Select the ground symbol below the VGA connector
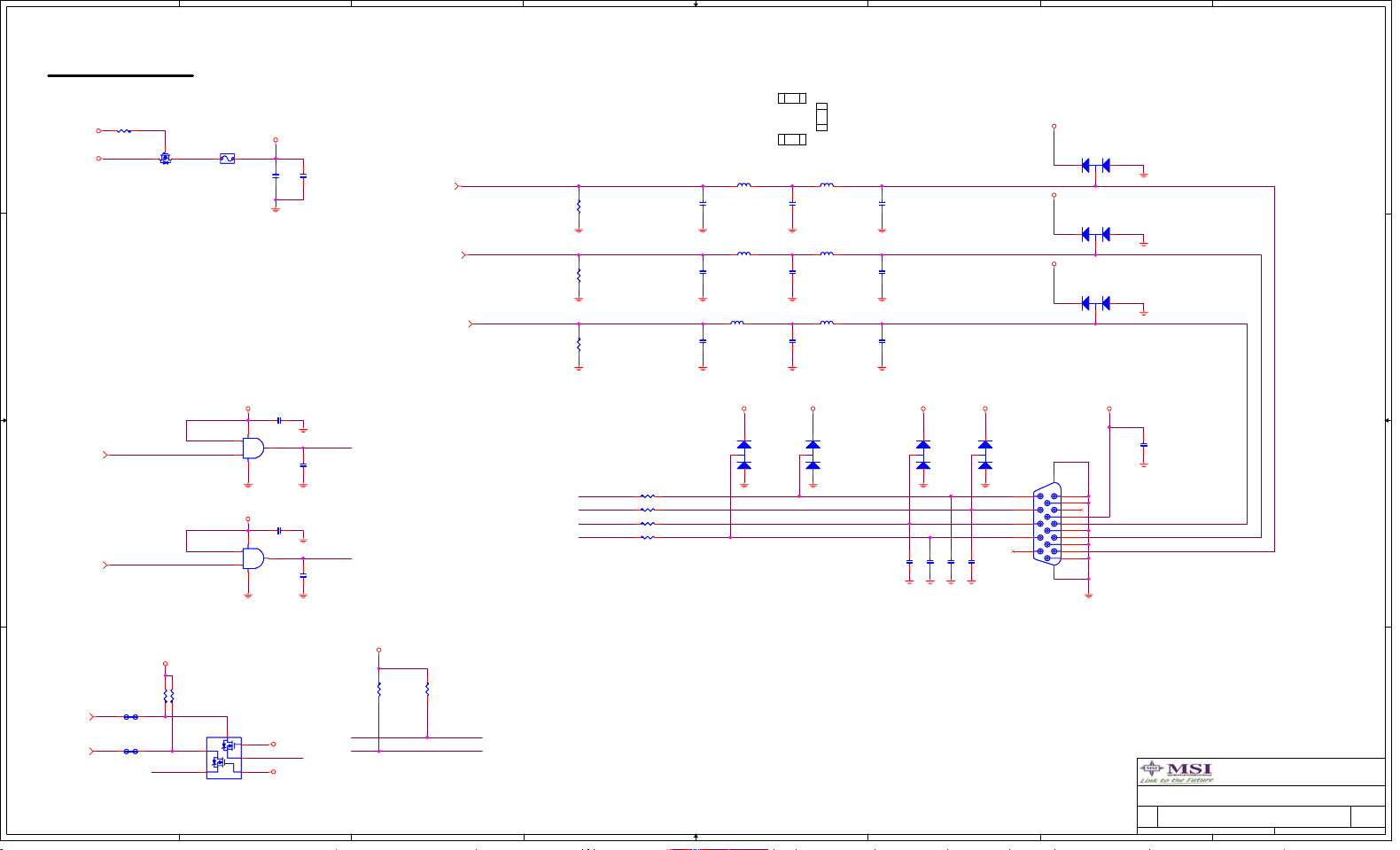The width and height of the screenshot is (1400, 850). click(x=1089, y=595)
